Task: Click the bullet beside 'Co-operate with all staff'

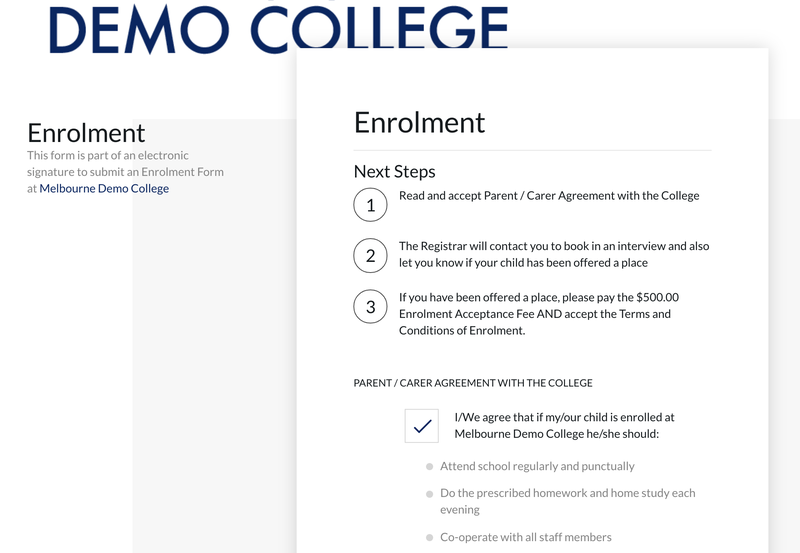Action: [x=430, y=538]
